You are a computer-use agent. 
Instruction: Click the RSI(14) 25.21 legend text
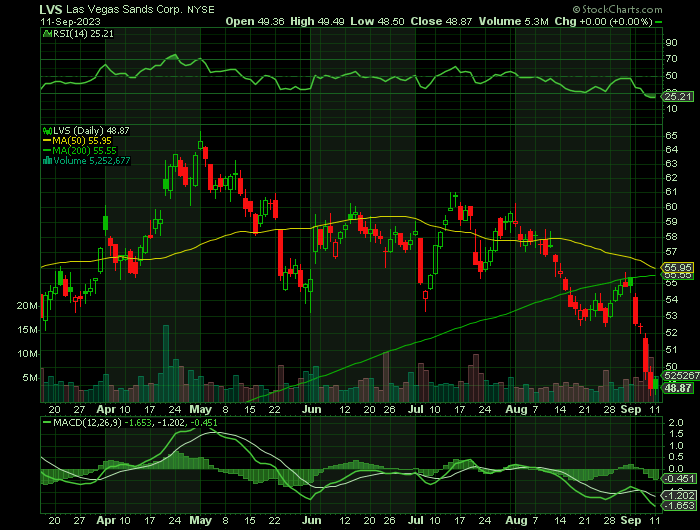click(x=83, y=33)
